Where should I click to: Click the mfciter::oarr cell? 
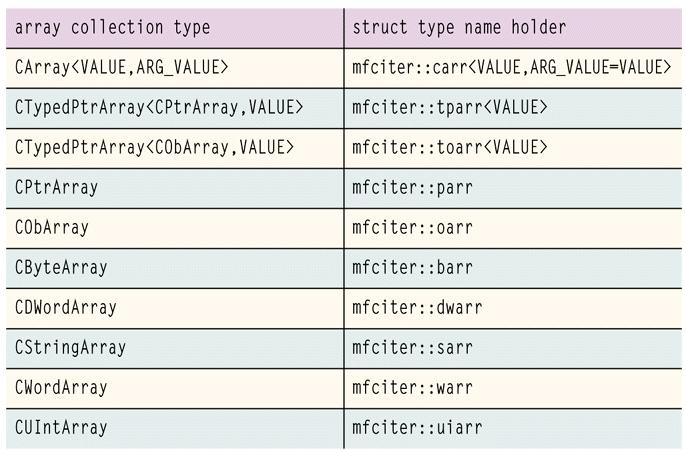(412, 227)
